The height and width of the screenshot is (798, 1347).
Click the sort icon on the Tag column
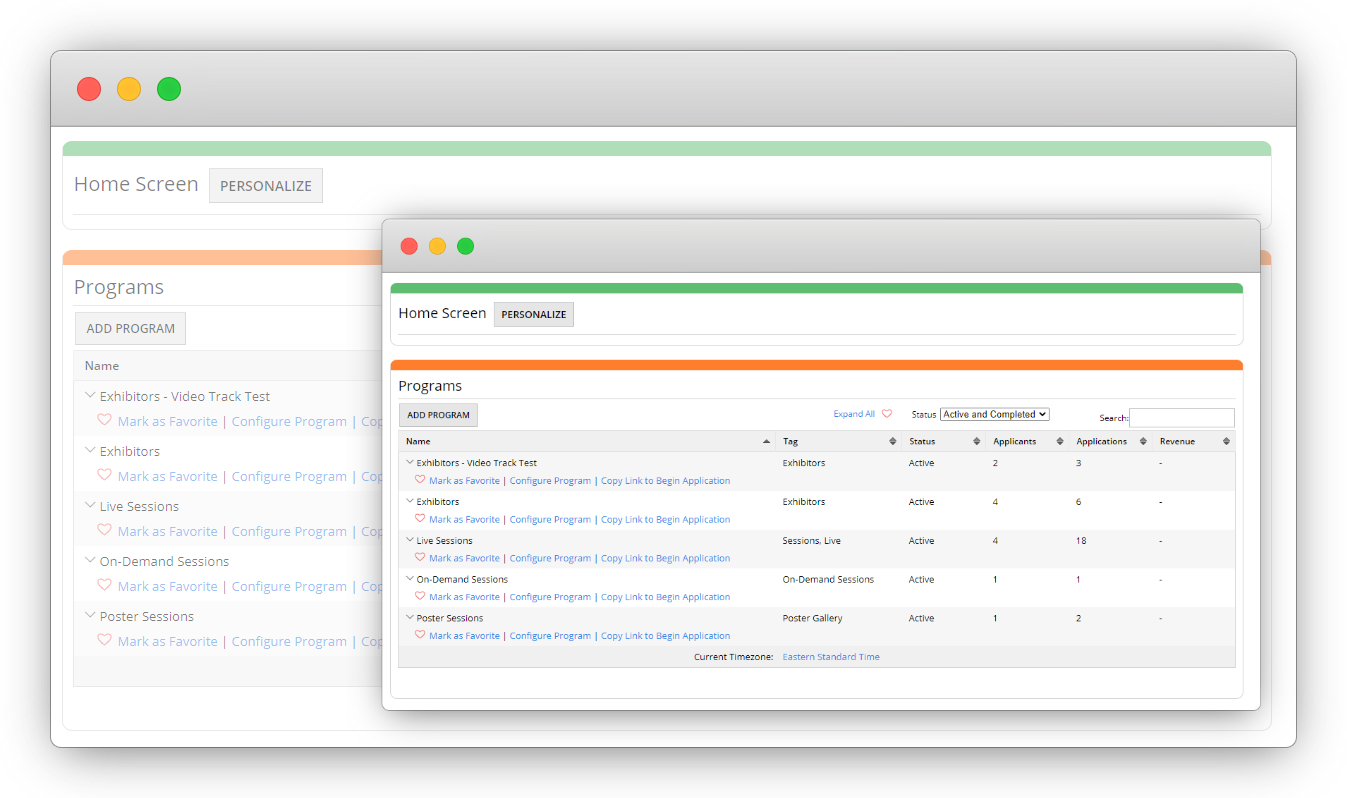point(892,440)
